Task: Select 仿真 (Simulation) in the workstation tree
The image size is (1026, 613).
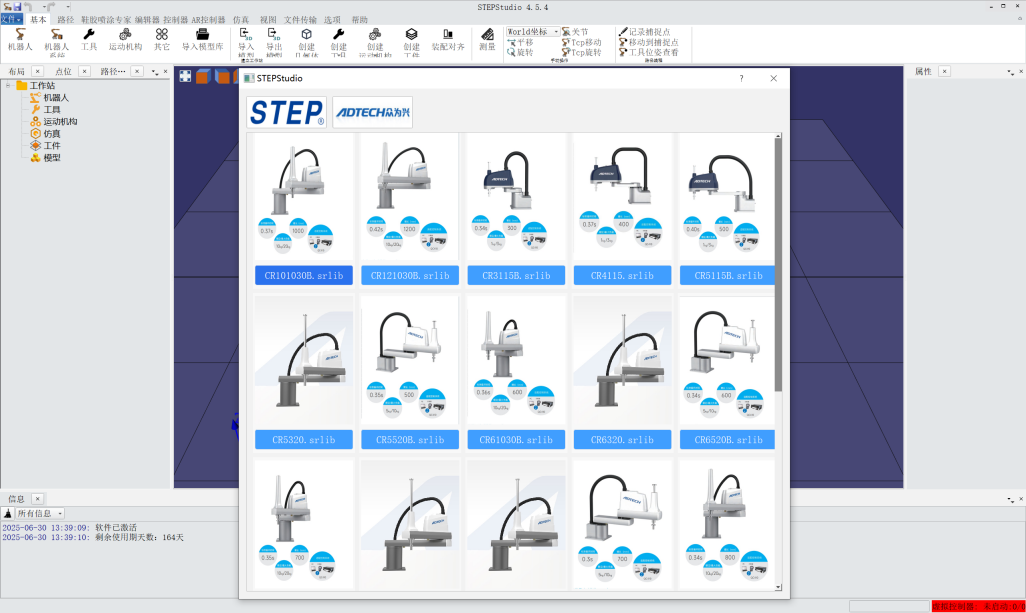Action: pos(51,133)
